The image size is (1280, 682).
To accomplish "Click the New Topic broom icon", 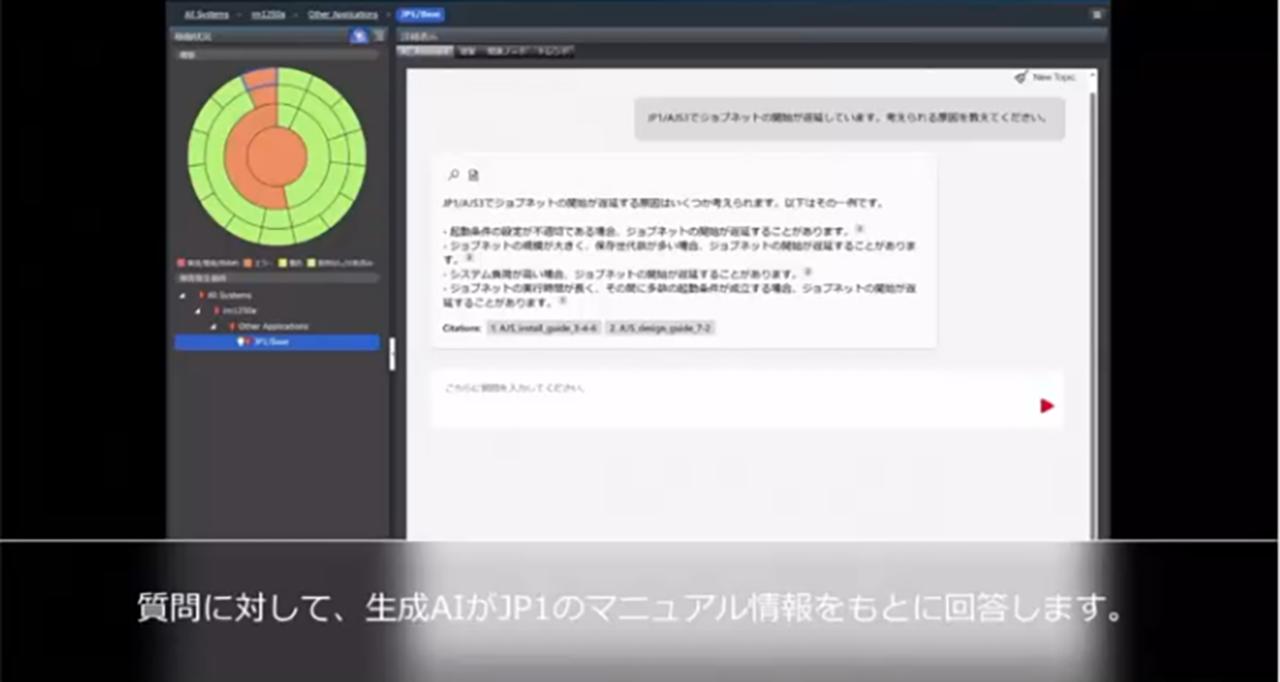I will coord(1021,77).
